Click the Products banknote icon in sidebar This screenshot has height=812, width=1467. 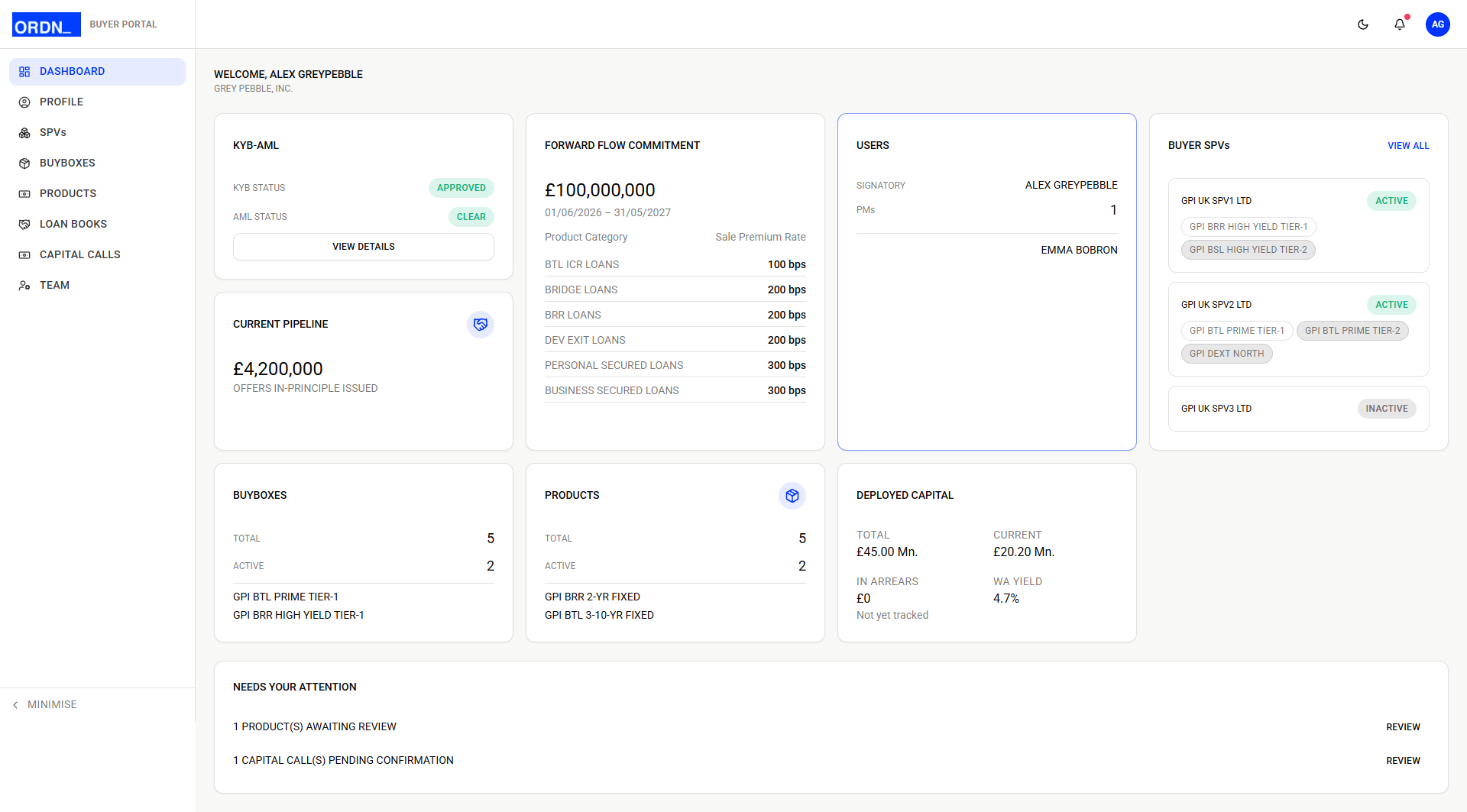tap(24, 194)
